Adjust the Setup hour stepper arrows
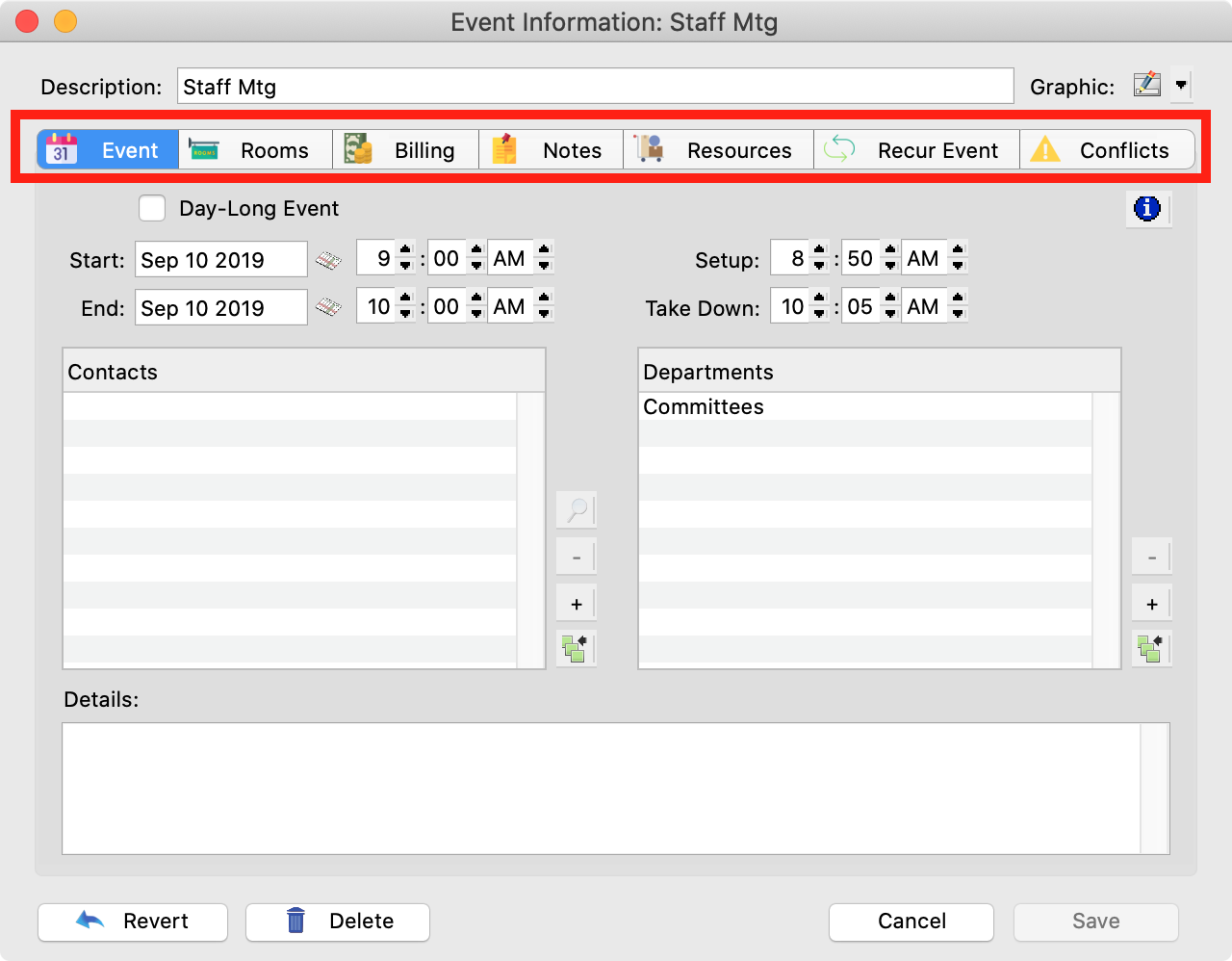This screenshot has height=961, width=1232. pyautogui.click(x=819, y=258)
